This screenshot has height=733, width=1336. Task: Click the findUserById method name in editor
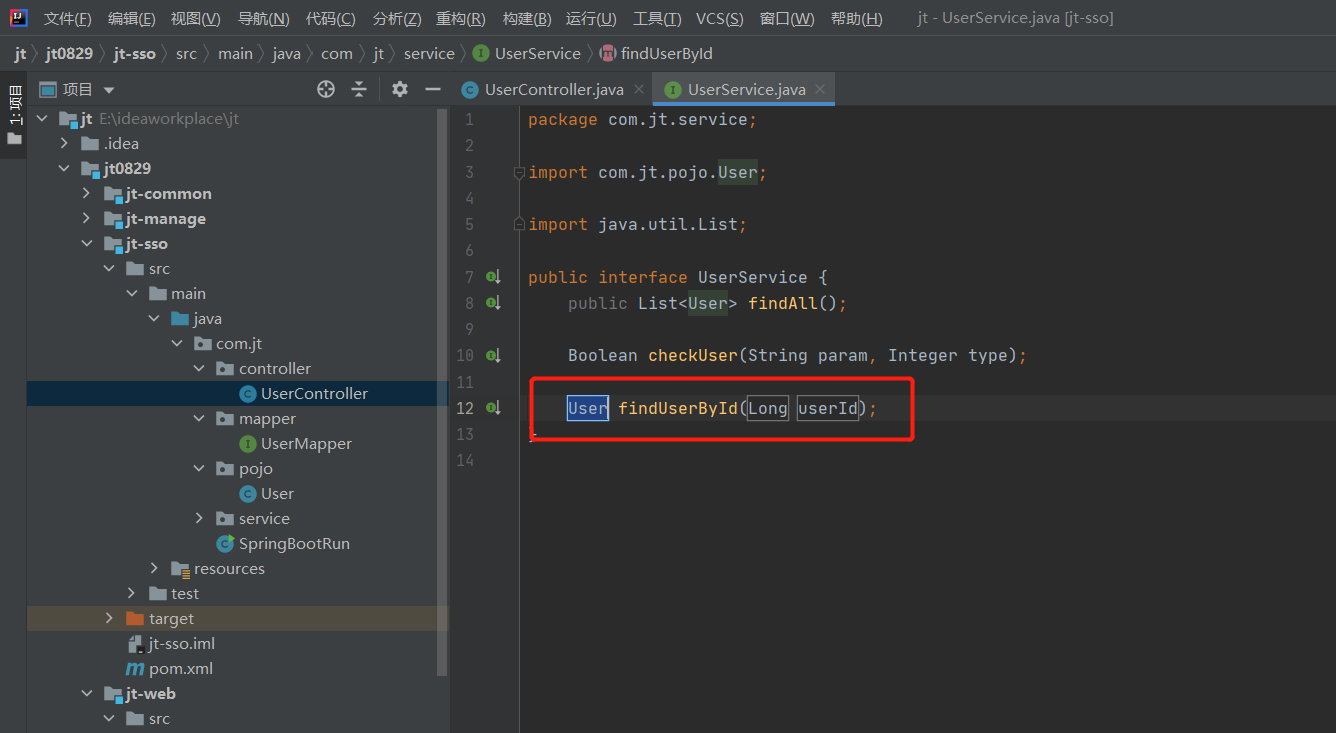[678, 408]
